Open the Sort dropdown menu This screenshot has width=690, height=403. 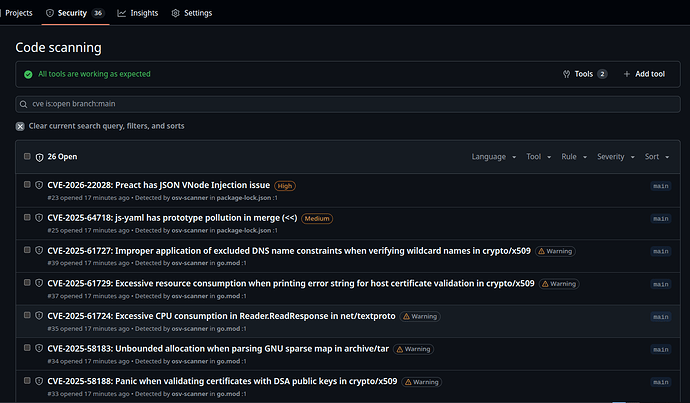657,157
